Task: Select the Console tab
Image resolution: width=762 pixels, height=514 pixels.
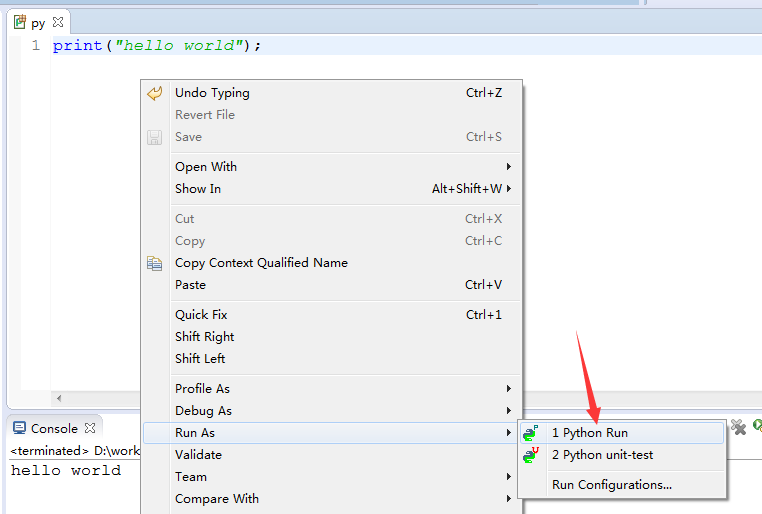Action: [x=54, y=428]
